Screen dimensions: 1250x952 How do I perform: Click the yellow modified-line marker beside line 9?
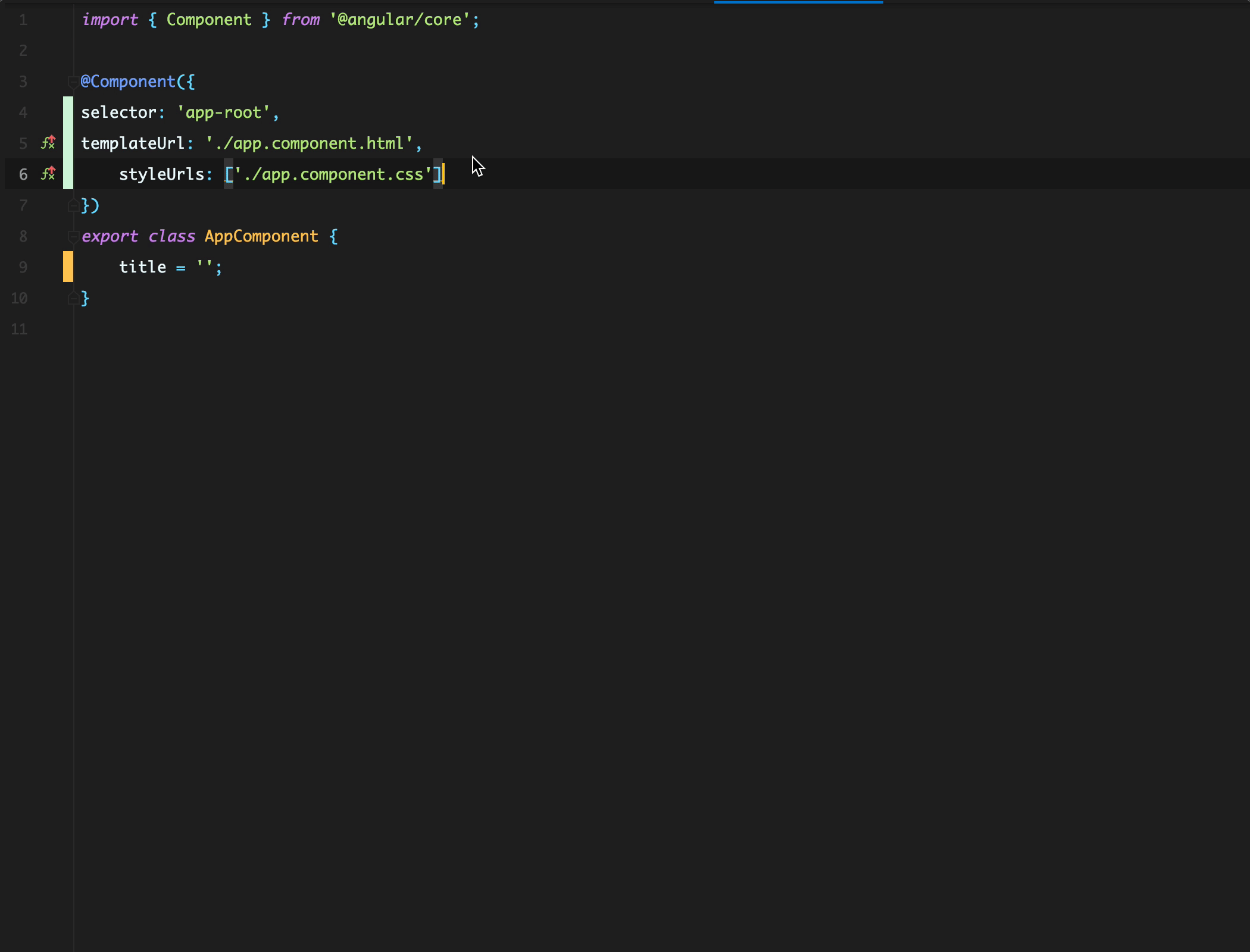pos(67,267)
